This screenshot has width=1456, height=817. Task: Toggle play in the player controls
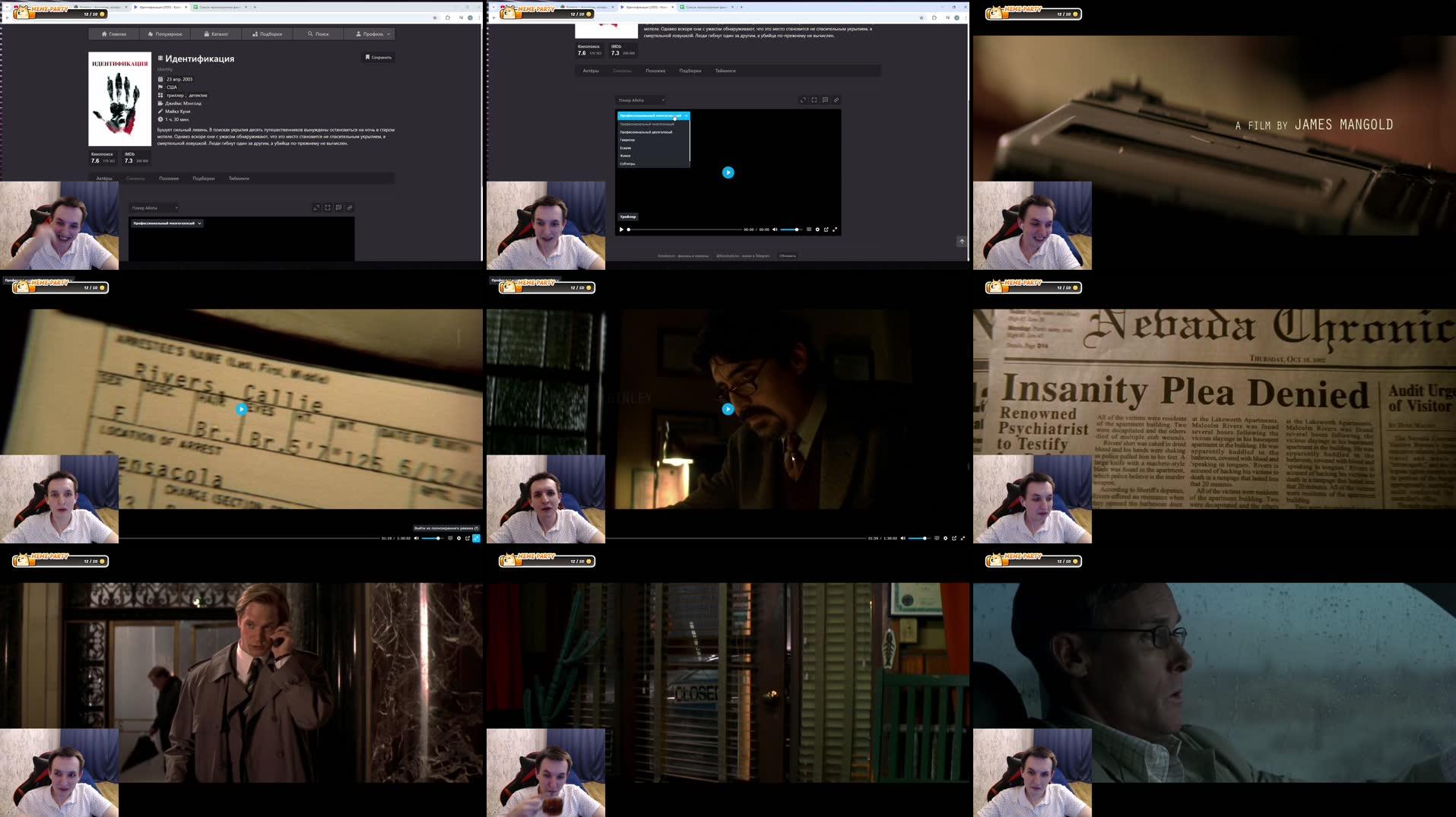(x=621, y=229)
